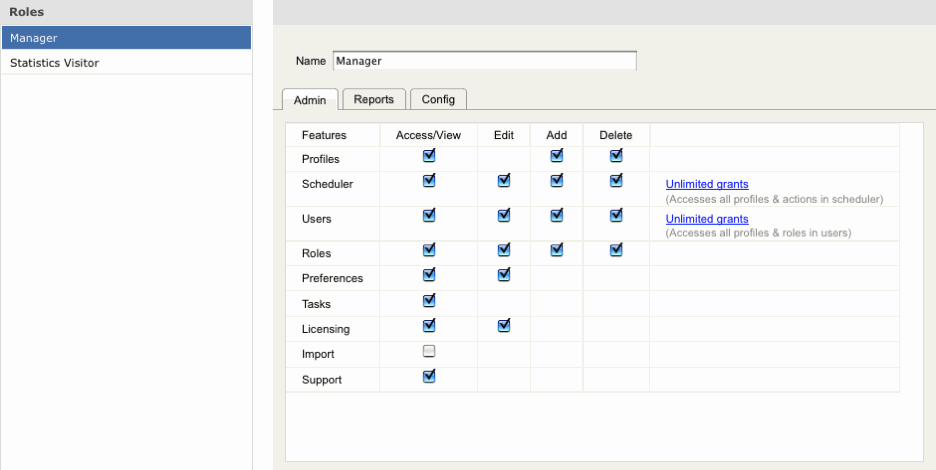Open the Config tab

pos(438,99)
